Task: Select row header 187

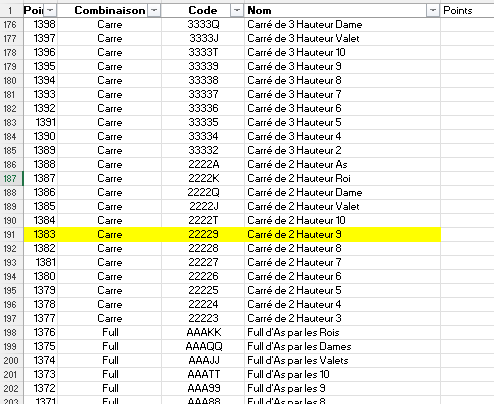Action: click(11, 179)
